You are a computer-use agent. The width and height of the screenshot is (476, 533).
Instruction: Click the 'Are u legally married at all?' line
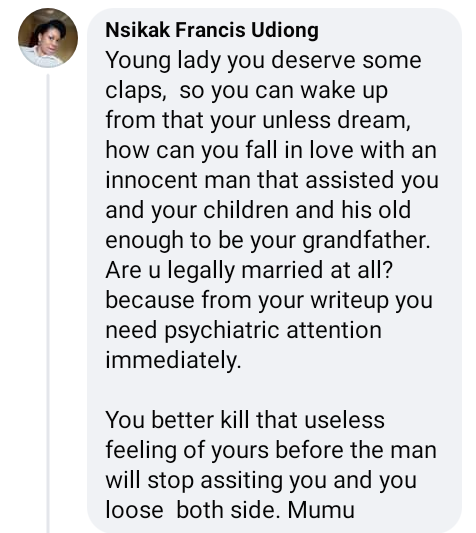click(249, 270)
